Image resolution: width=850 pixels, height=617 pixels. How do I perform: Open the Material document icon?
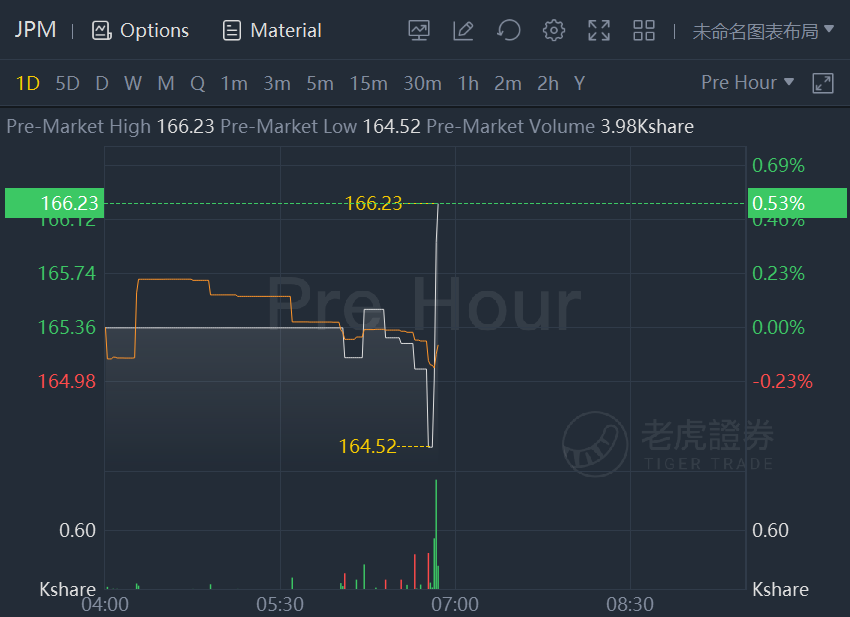(x=231, y=30)
